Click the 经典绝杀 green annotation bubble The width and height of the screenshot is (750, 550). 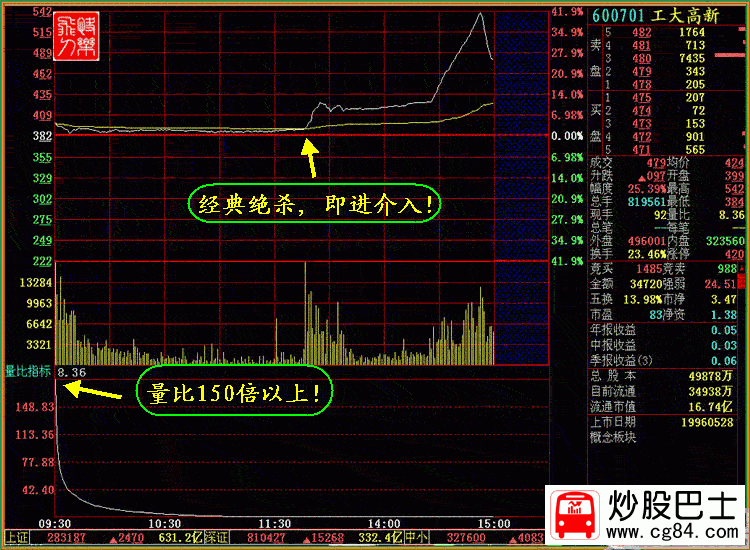pyautogui.click(x=312, y=204)
